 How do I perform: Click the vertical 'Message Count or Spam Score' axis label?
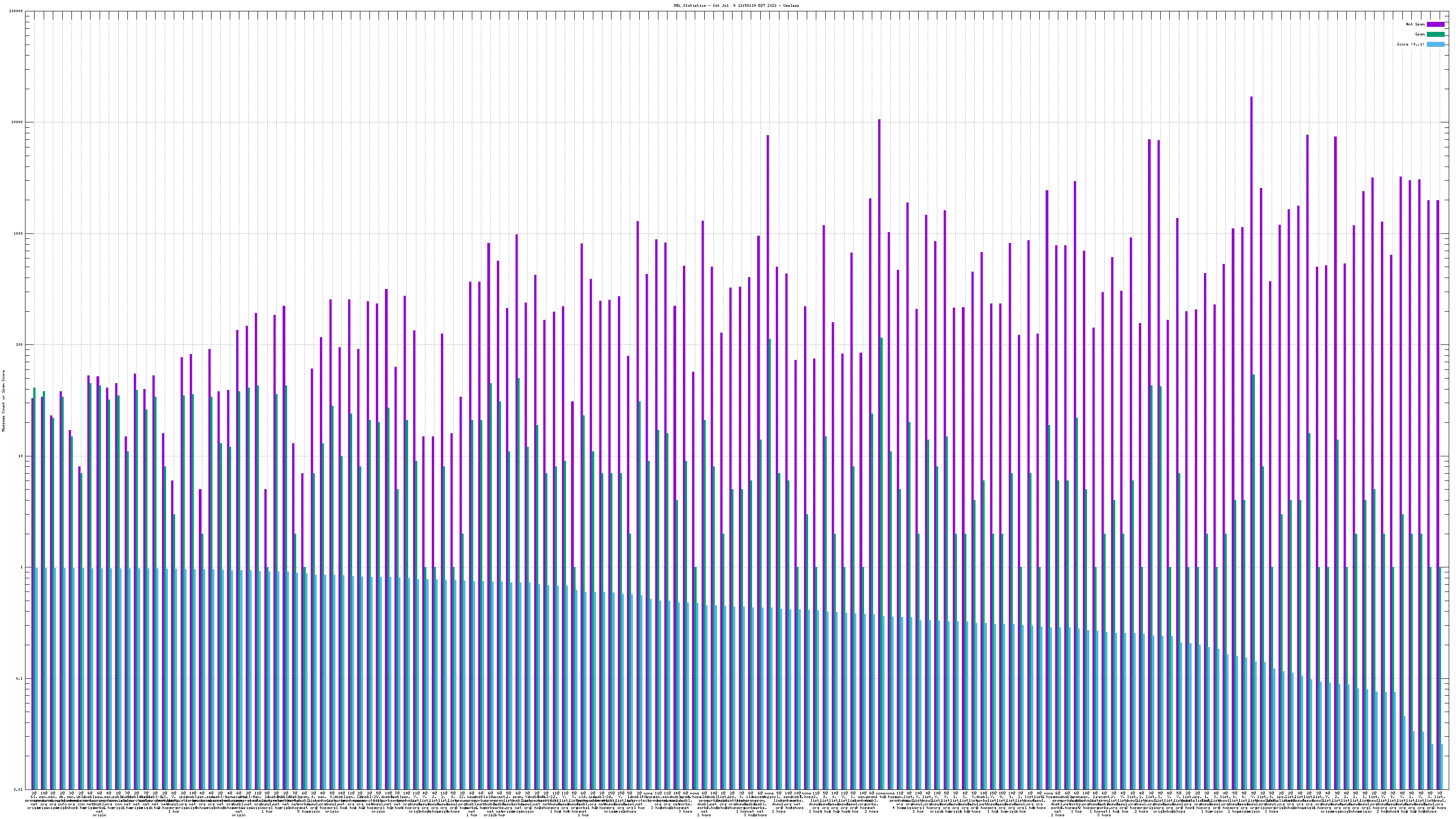[3, 401]
